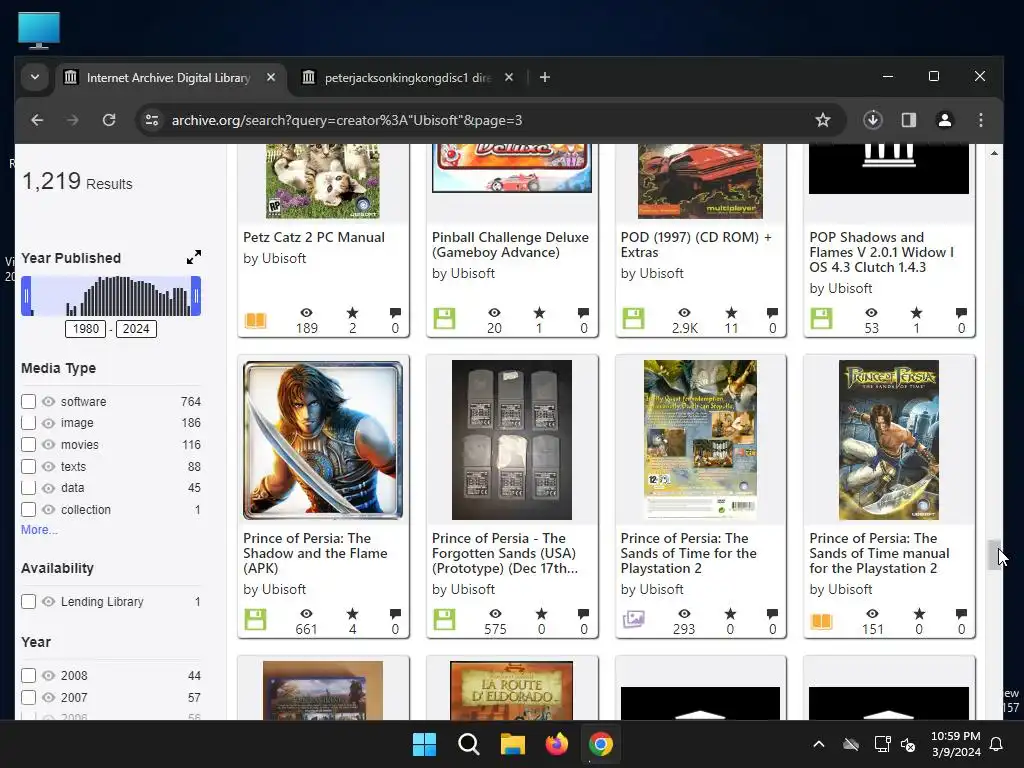Expand More media types

(x=39, y=530)
